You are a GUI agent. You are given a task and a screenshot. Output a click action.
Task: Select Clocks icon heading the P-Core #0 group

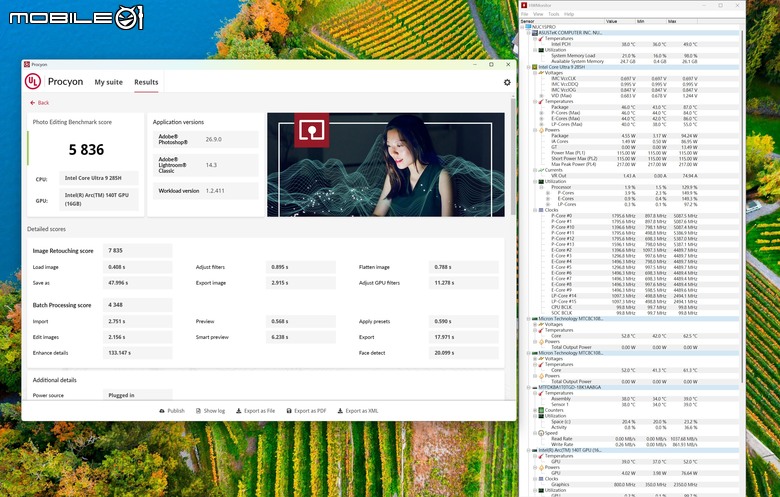pos(541,210)
